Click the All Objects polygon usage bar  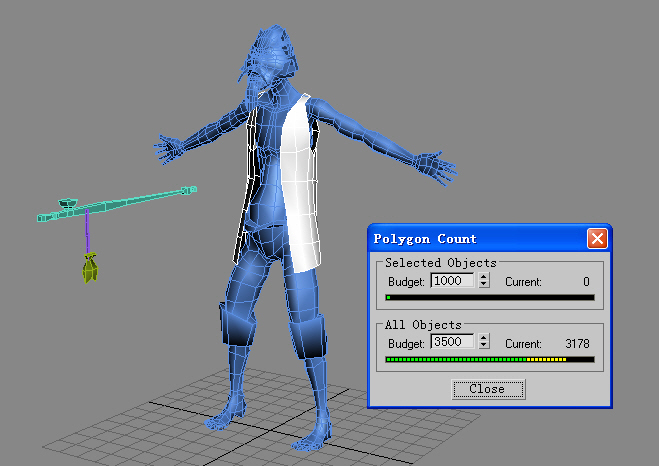tap(489, 359)
